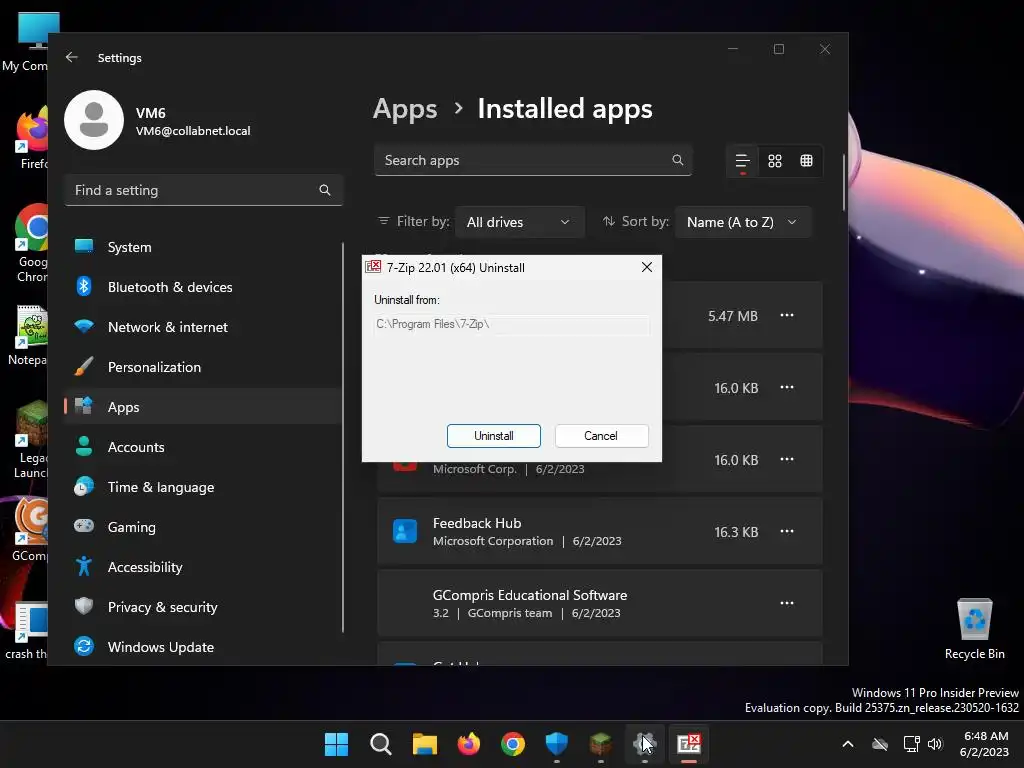Open Windows Update settings
Viewport: 1024px width, 768px height.
(203, 647)
